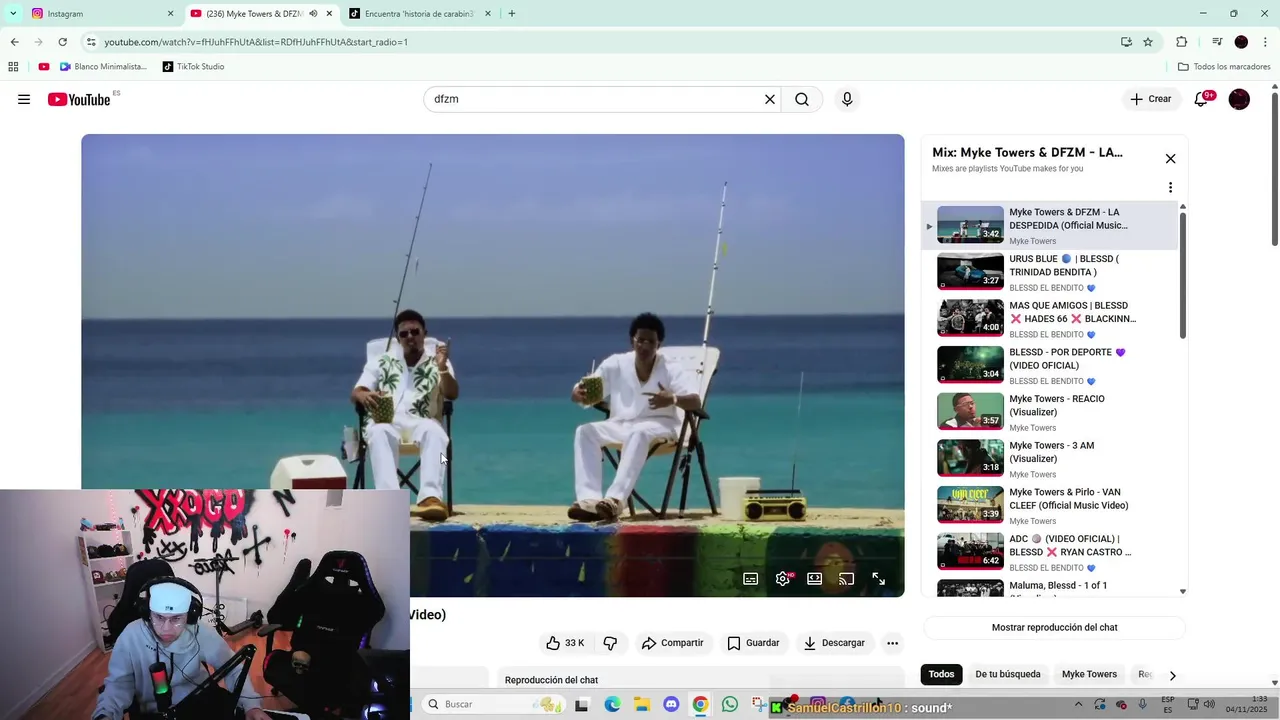Viewport: 1280px width, 720px height.
Task: Play ADC (VIDEO OFICIAL) | BLESSD playlist item
Action: tap(1050, 552)
